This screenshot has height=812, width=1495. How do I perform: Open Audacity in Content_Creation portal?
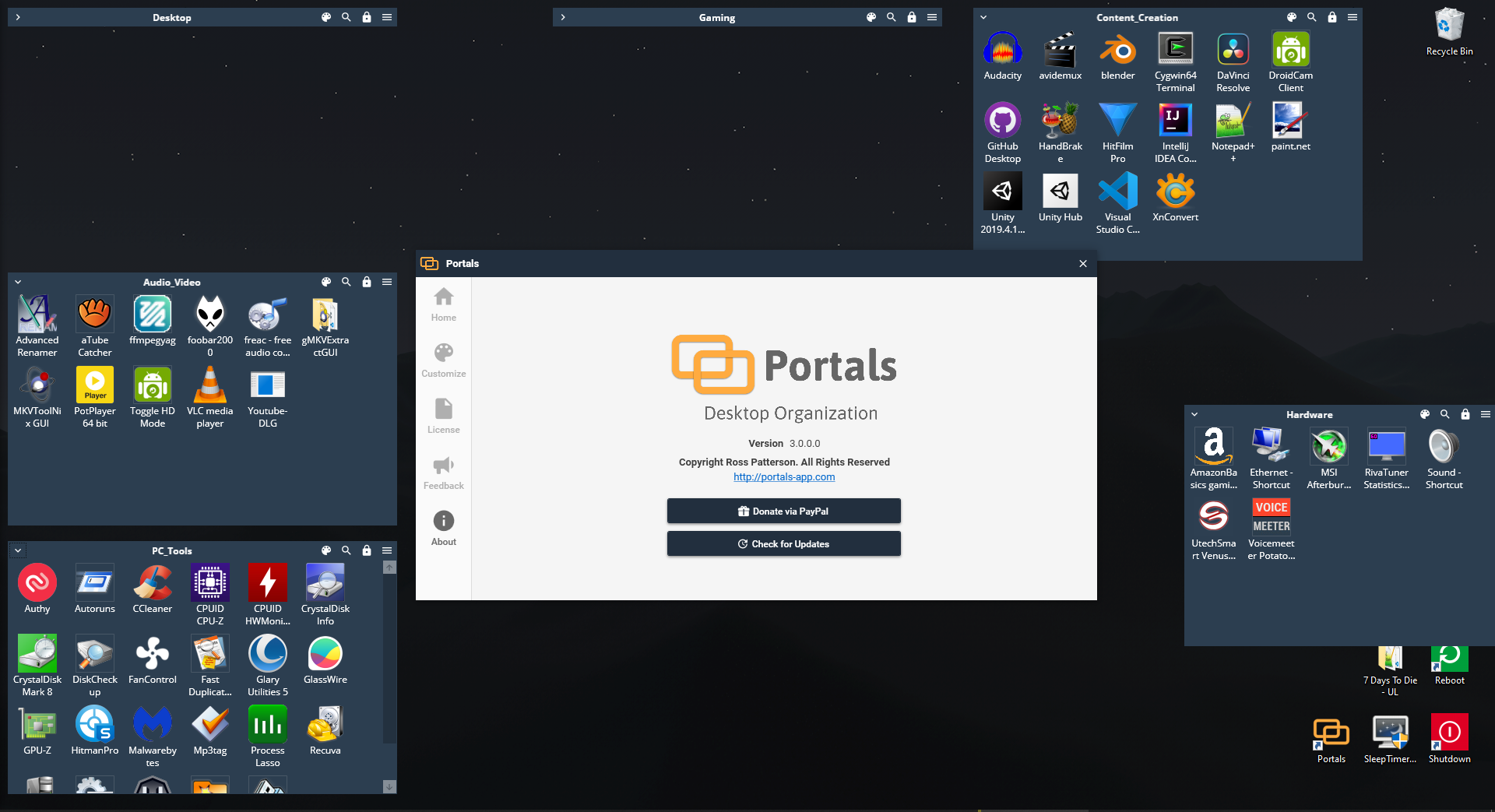1002,57
